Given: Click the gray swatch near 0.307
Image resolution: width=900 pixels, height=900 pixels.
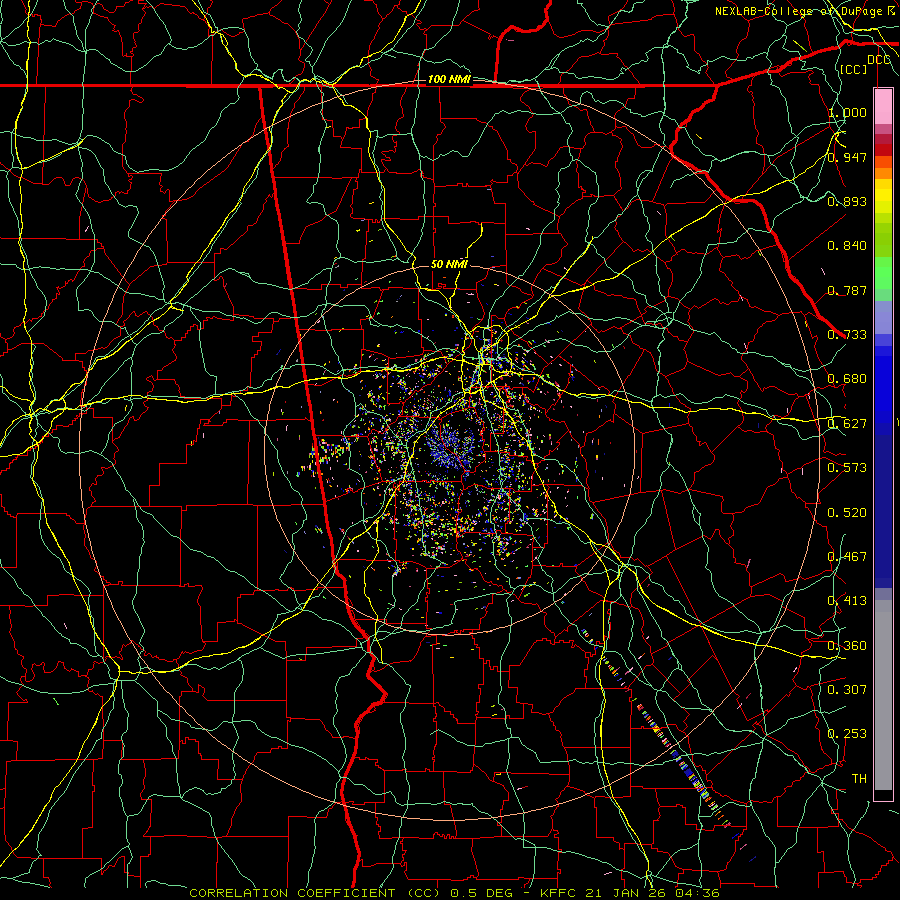Looking at the screenshot, I should [x=883, y=700].
